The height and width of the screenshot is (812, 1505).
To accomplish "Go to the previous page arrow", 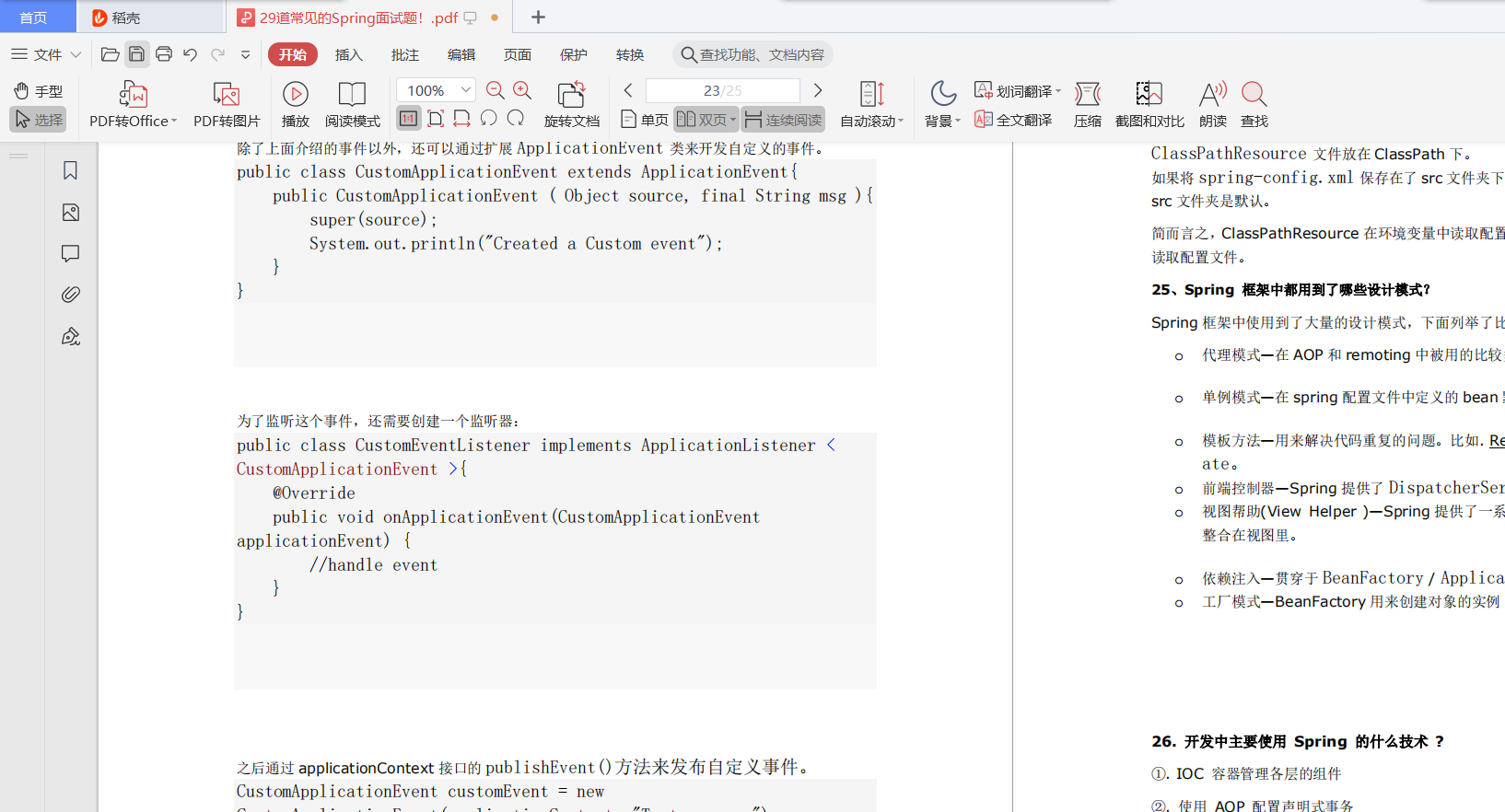I will (628, 90).
